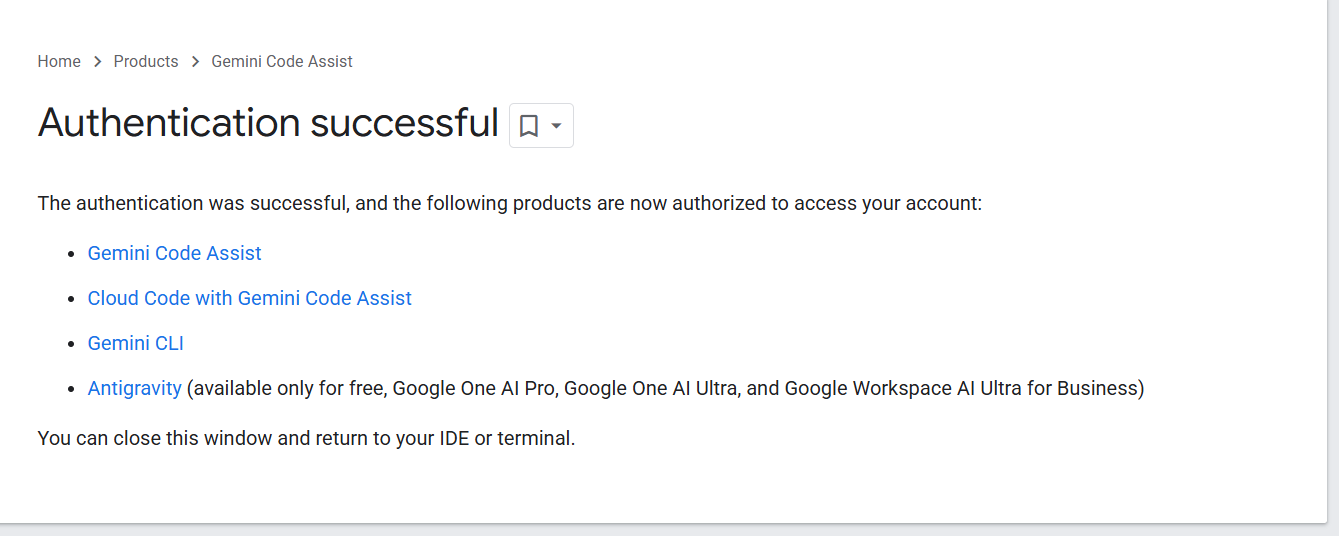Follow the Gemini CLI link
This screenshot has height=536, width=1339.
click(x=136, y=343)
